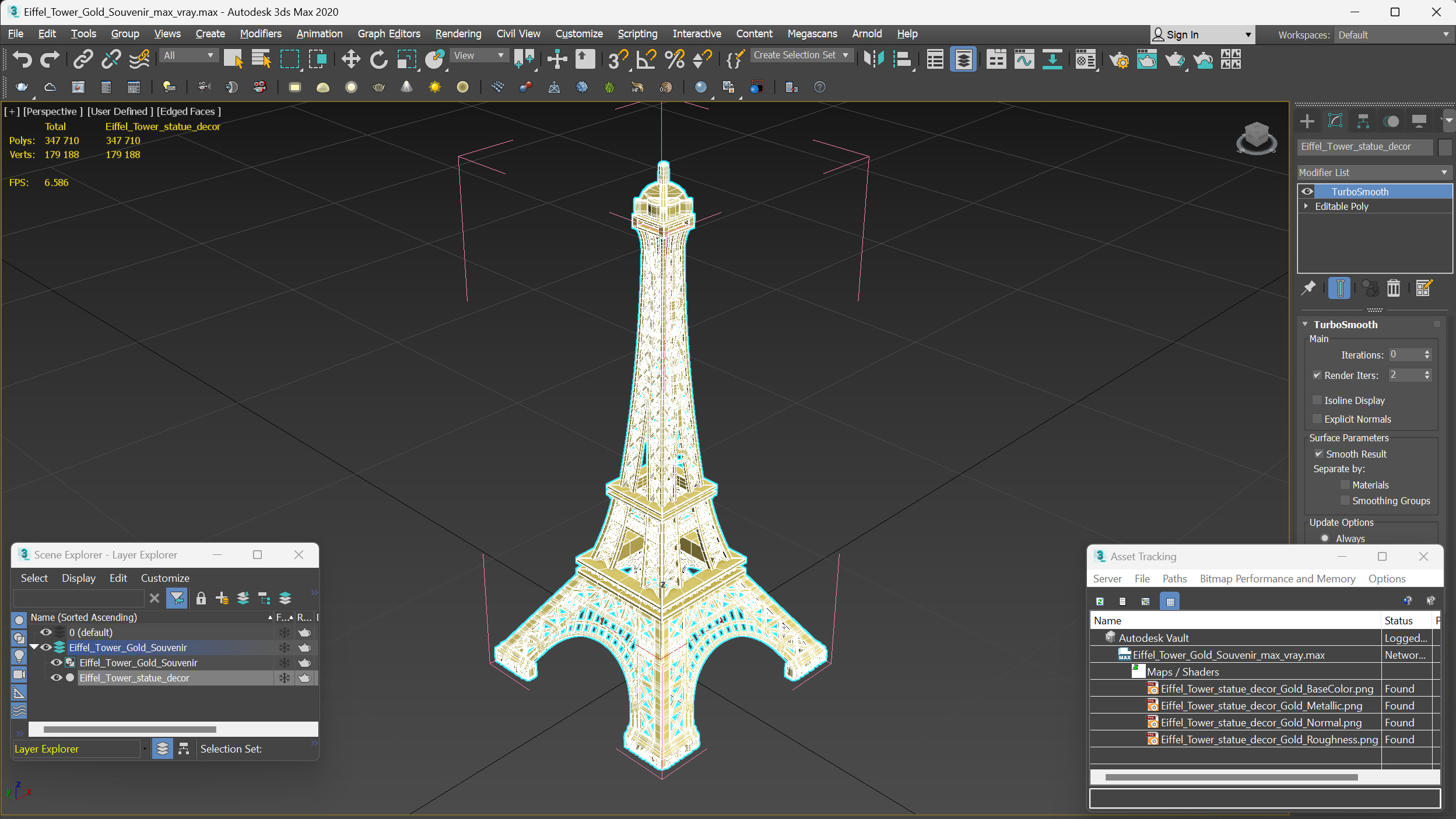
Task: Click the Rectangular Selection Region icon
Action: coord(290,59)
